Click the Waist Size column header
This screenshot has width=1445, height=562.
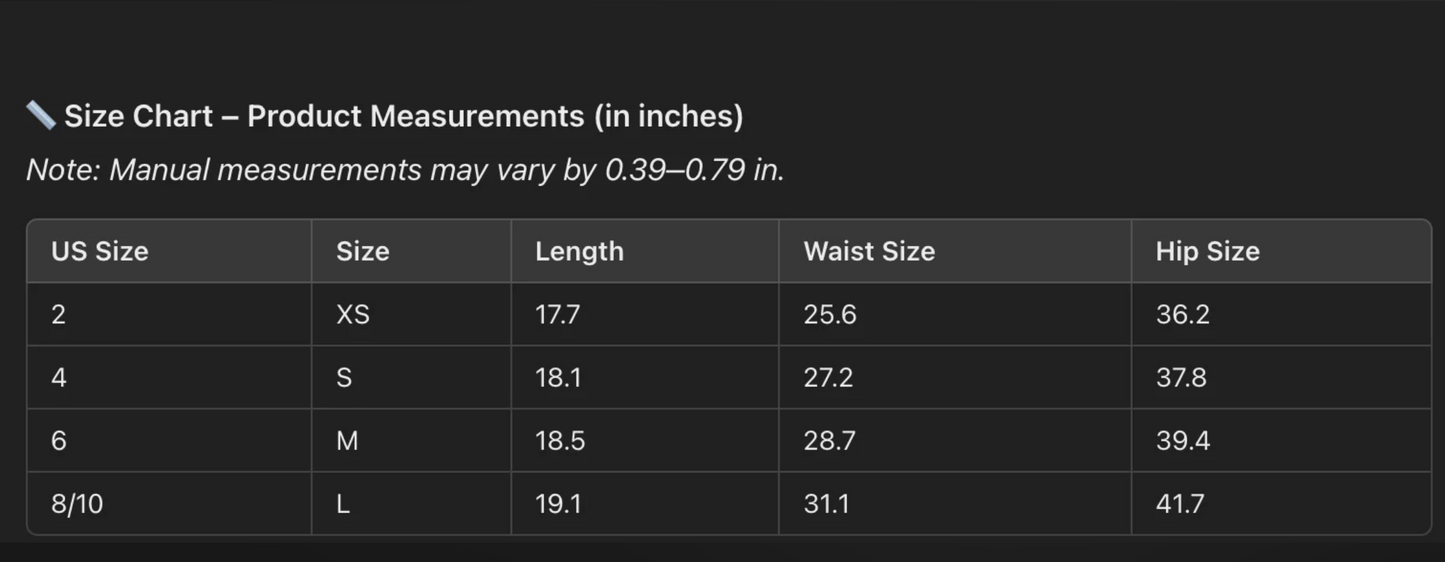869,251
